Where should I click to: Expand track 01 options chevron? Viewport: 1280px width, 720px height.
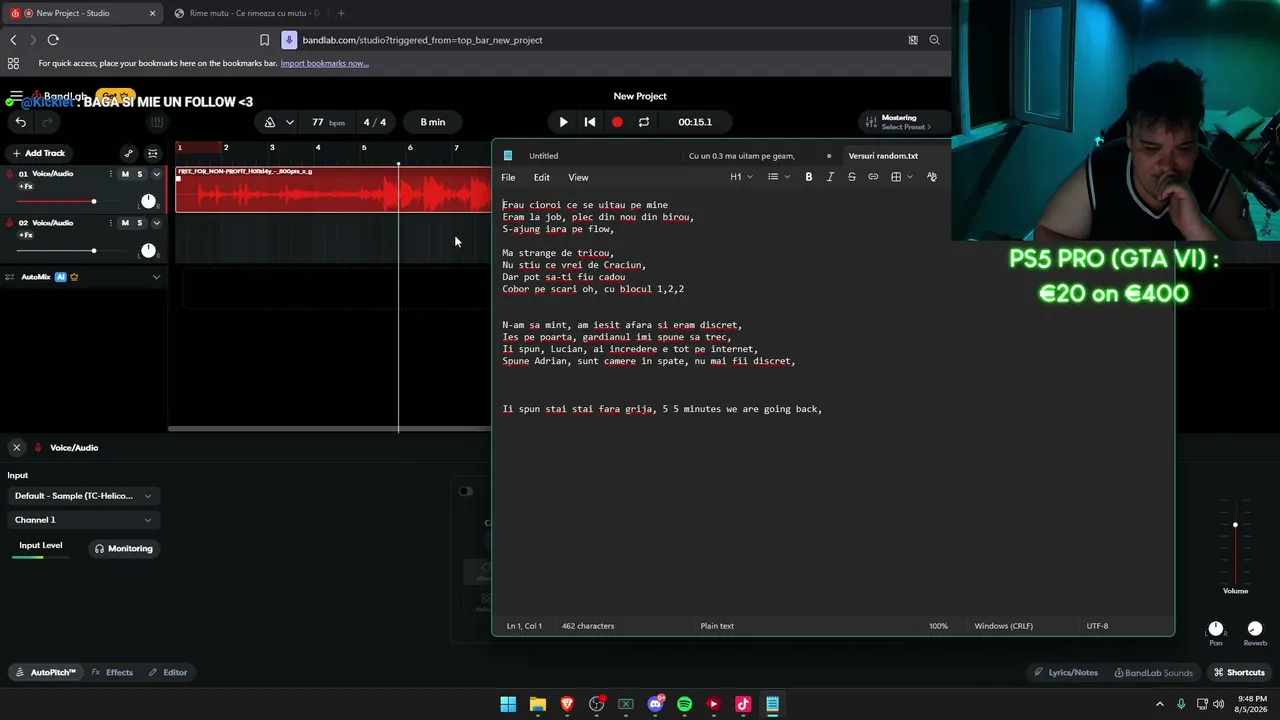(156, 174)
